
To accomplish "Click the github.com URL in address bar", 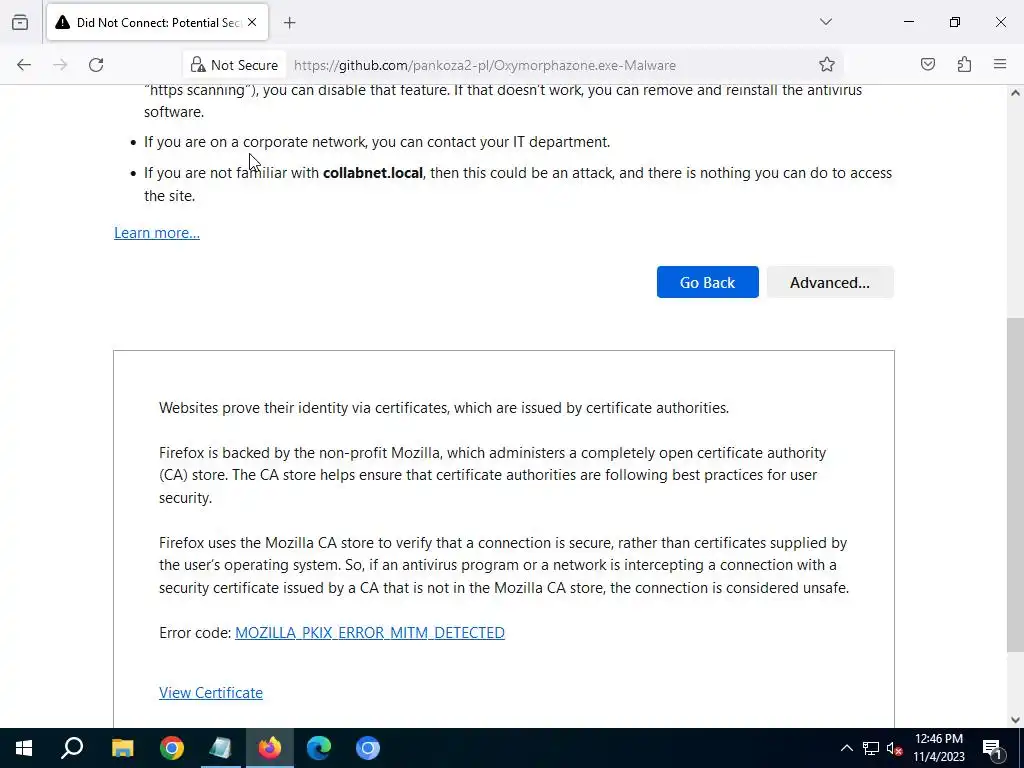I will (x=485, y=65).
